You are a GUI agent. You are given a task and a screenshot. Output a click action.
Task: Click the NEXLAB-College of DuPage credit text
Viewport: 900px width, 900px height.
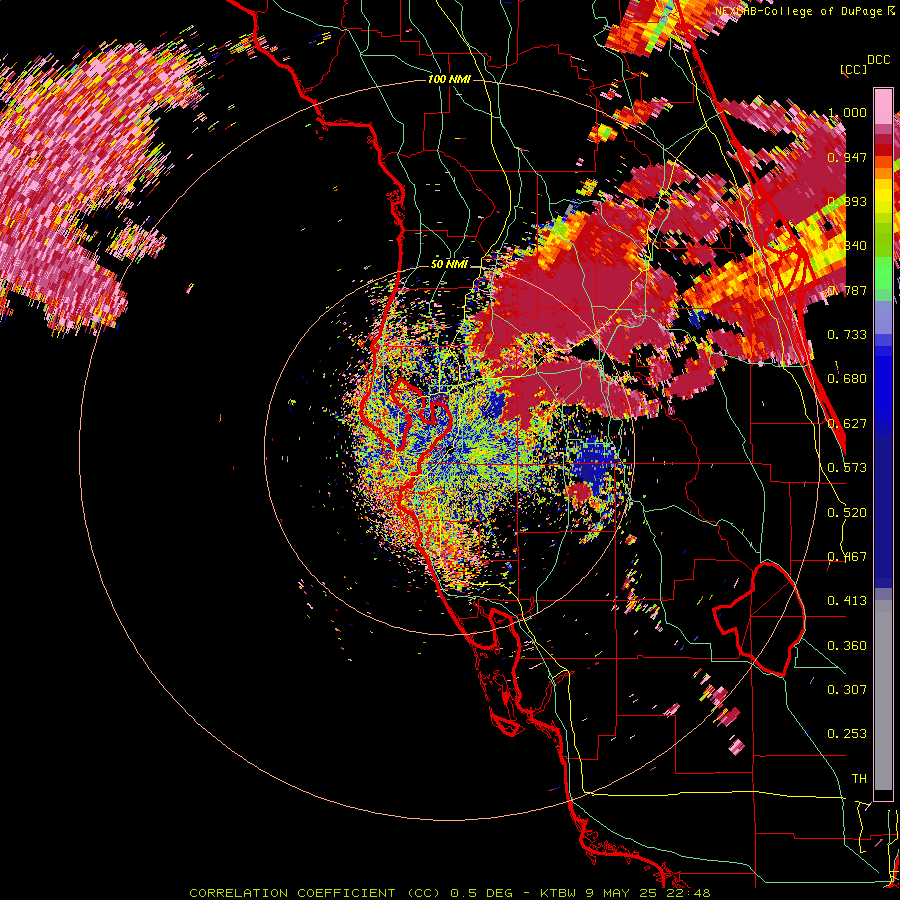(x=801, y=11)
